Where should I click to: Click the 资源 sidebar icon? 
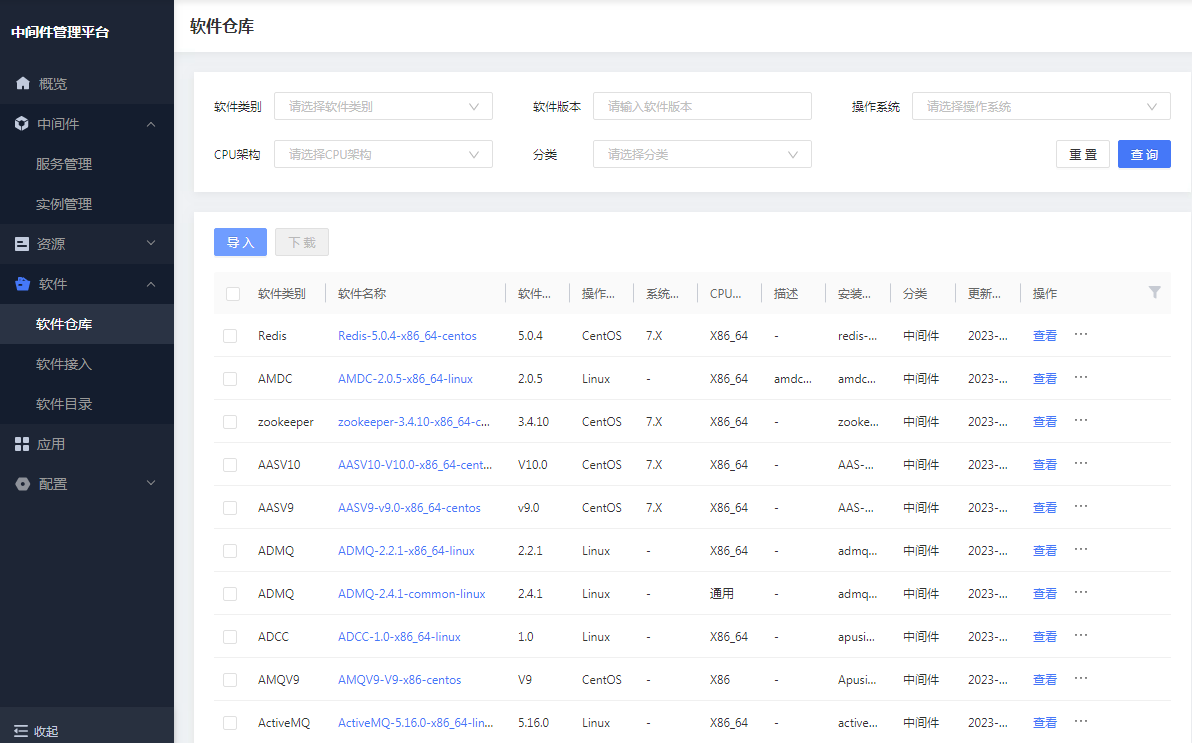pos(22,243)
